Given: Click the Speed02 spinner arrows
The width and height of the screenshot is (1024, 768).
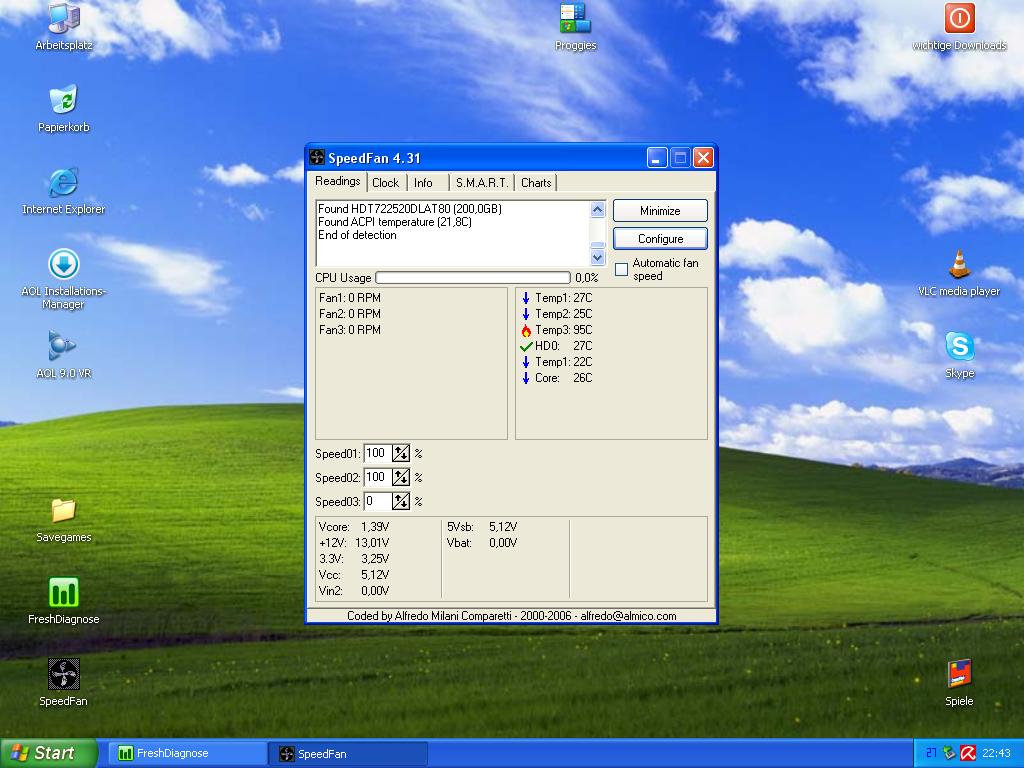Looking at the screenshot, I should [401, 477].
